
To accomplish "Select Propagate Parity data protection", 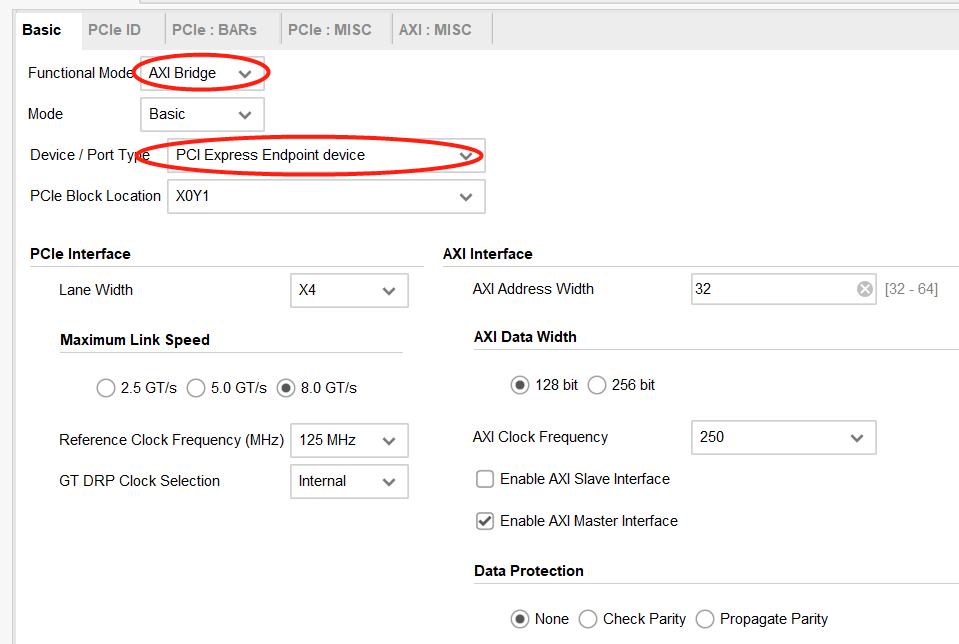I will click(x=705, y=619).
